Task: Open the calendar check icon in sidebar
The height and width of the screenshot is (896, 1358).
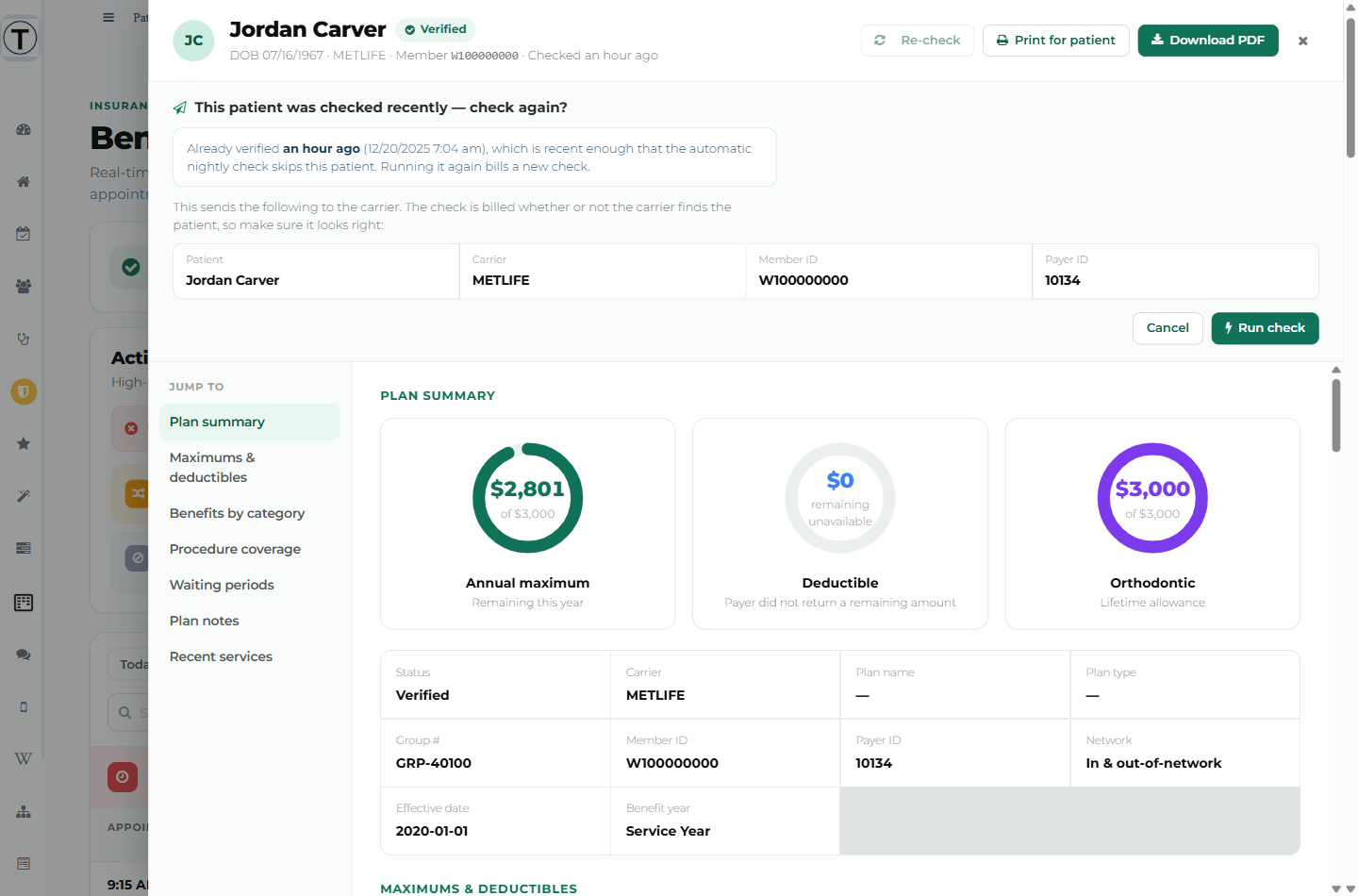Action: coord(24,234)
